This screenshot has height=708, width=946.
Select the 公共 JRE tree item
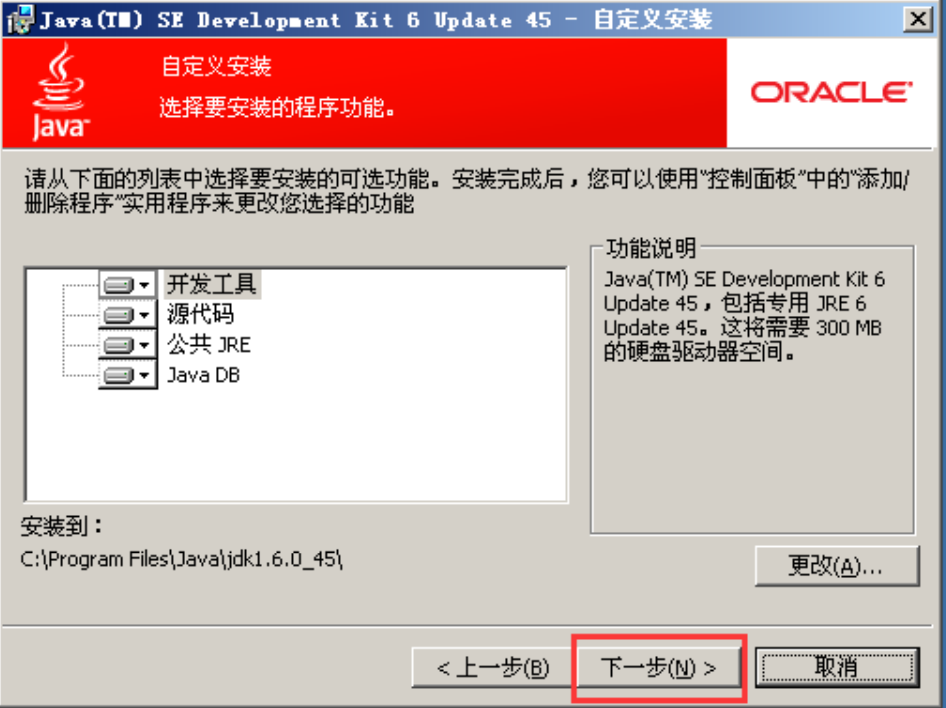tap(208, 344)
